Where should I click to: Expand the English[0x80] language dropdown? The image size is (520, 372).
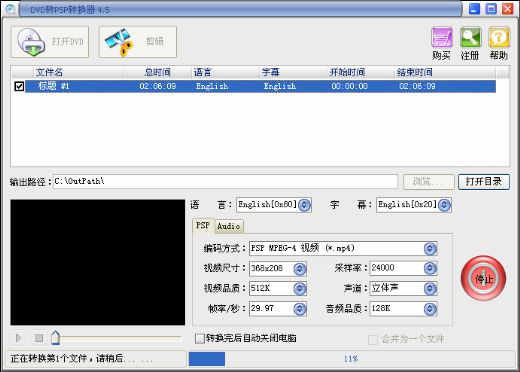[304, 205]
